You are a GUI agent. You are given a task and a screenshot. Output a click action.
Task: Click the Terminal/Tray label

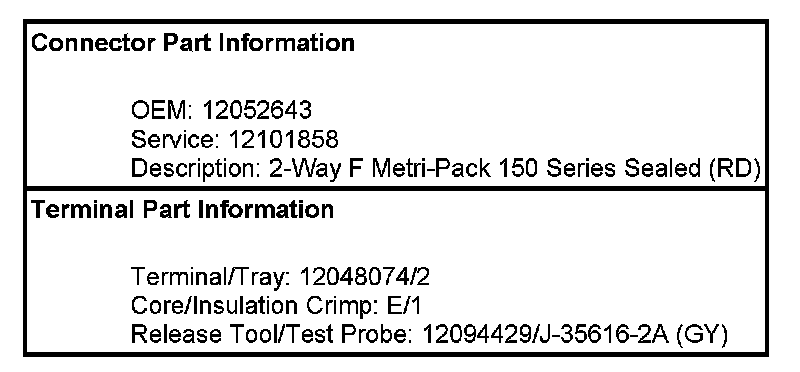point(211,277)
